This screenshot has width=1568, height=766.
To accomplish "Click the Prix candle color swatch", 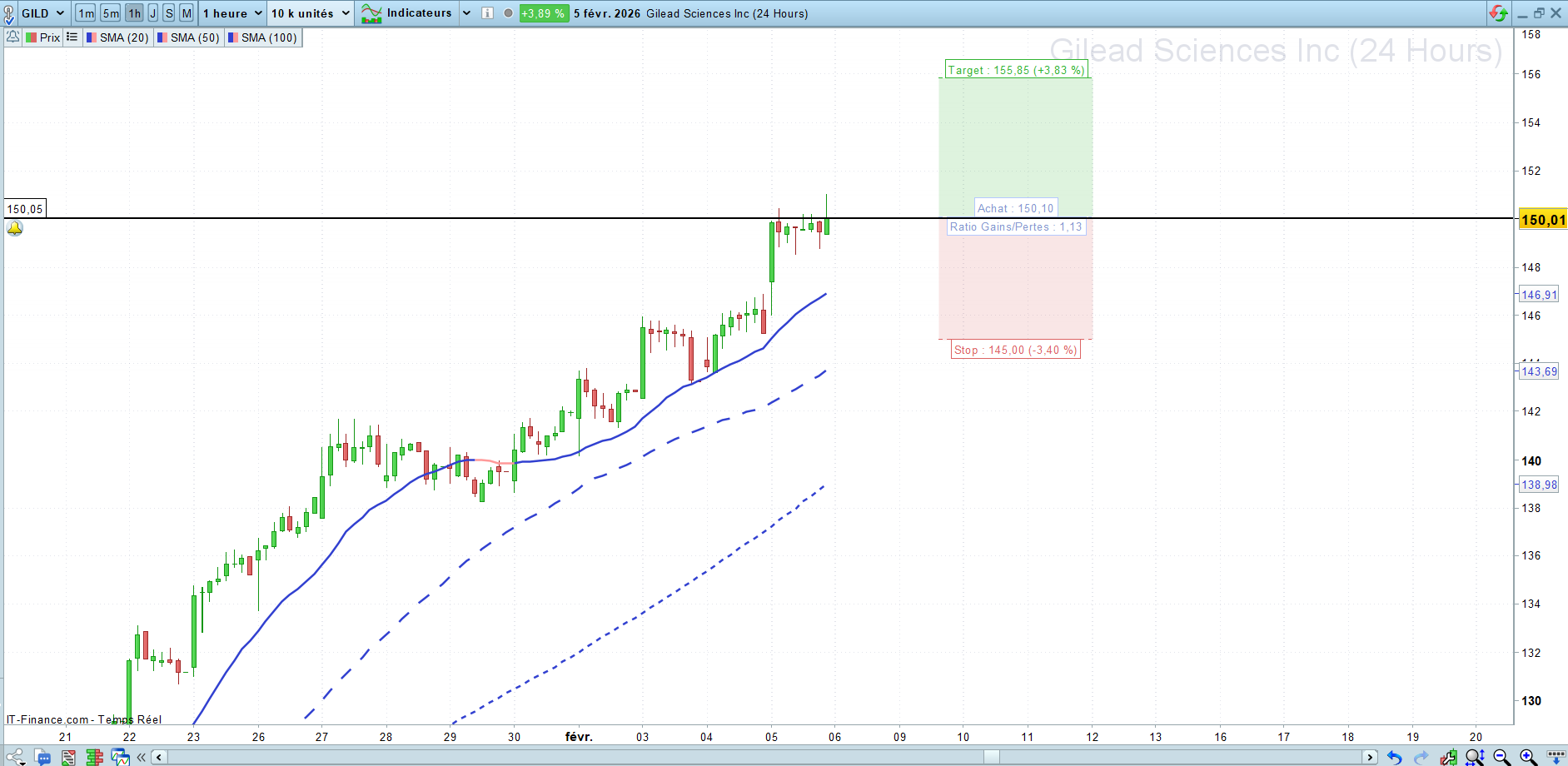I will (x=31, y=37).
